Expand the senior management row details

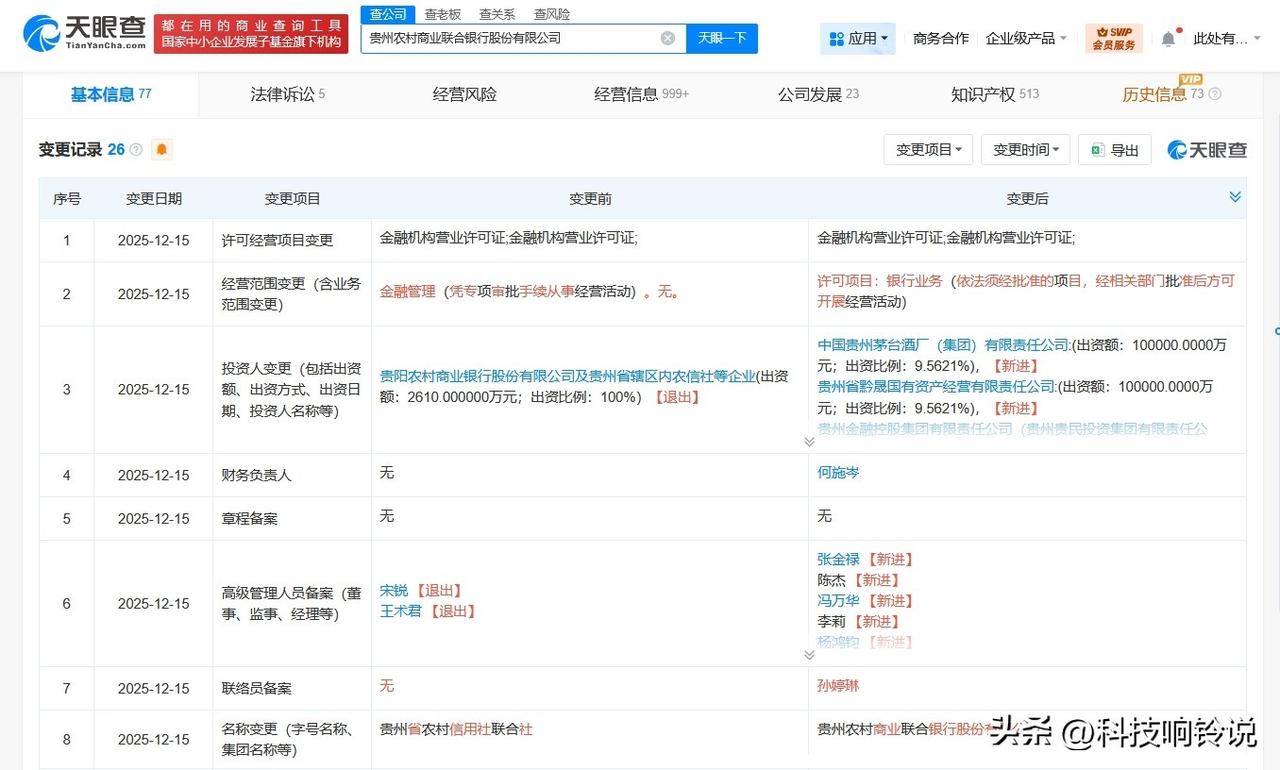pyautogui.click(x=809, y=655)
